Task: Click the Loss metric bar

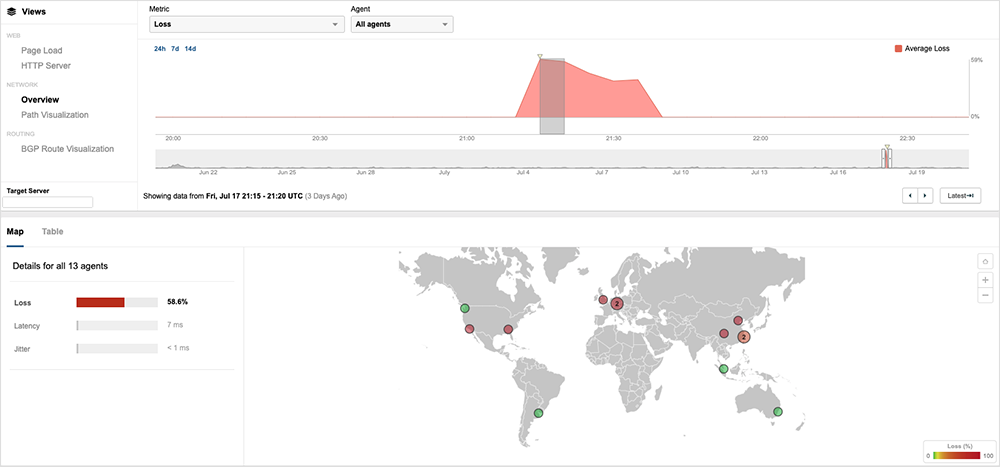Action: click(117, 301)
